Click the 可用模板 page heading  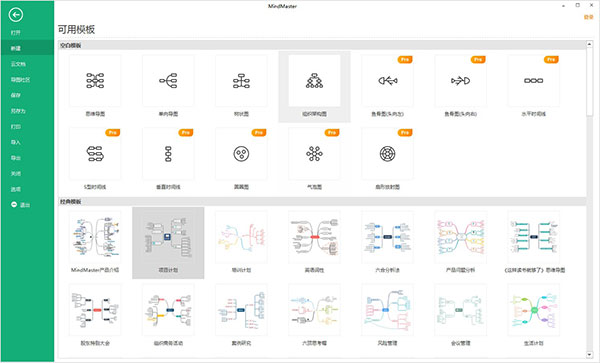tap(76, 29)
